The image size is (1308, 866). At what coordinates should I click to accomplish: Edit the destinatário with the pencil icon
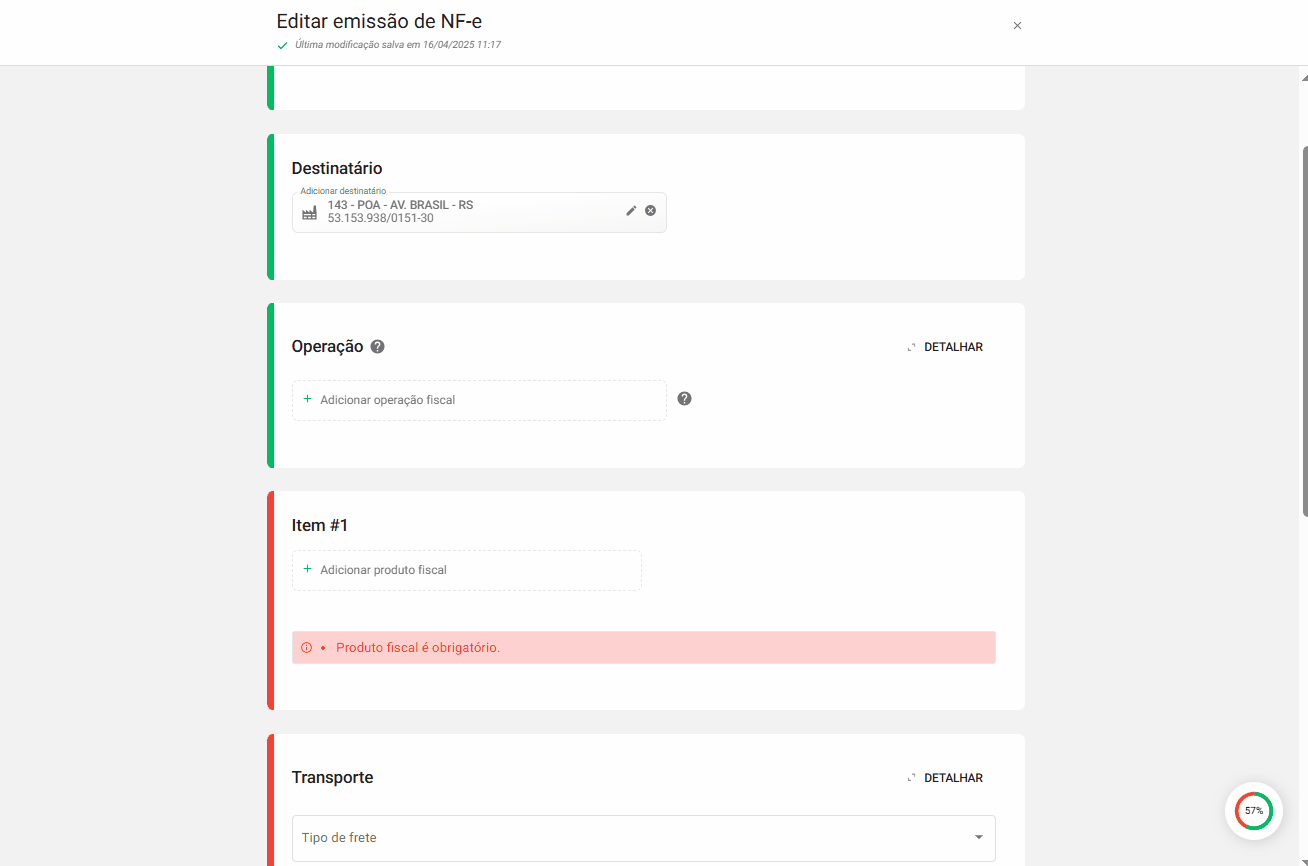(x=631, y=211)
